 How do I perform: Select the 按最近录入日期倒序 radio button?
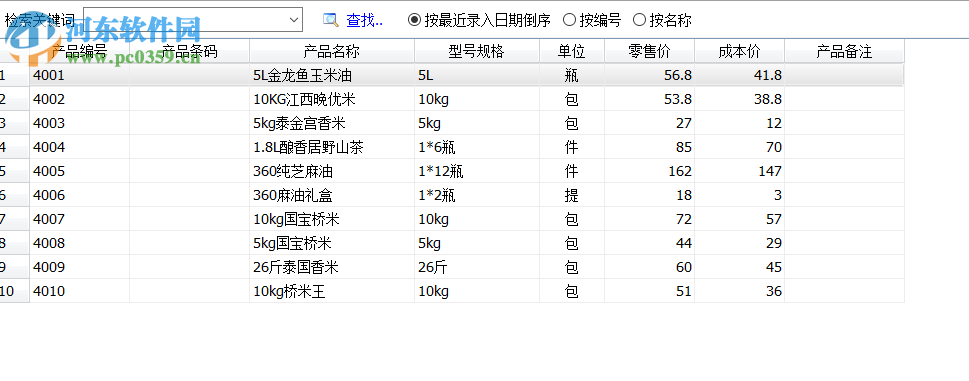click(x=414, y=20)
